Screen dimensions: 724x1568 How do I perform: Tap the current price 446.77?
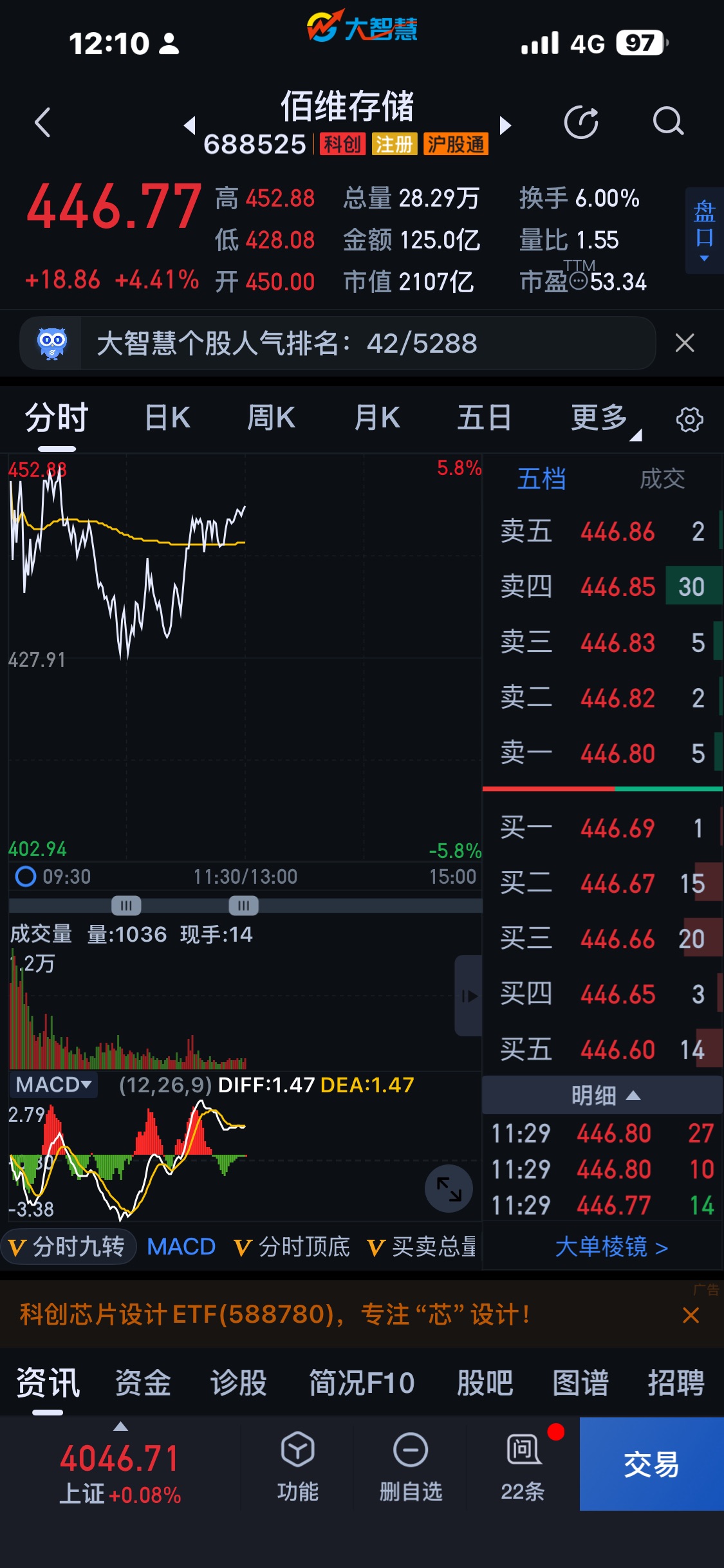pyautogui.click(x=114, y=207)
